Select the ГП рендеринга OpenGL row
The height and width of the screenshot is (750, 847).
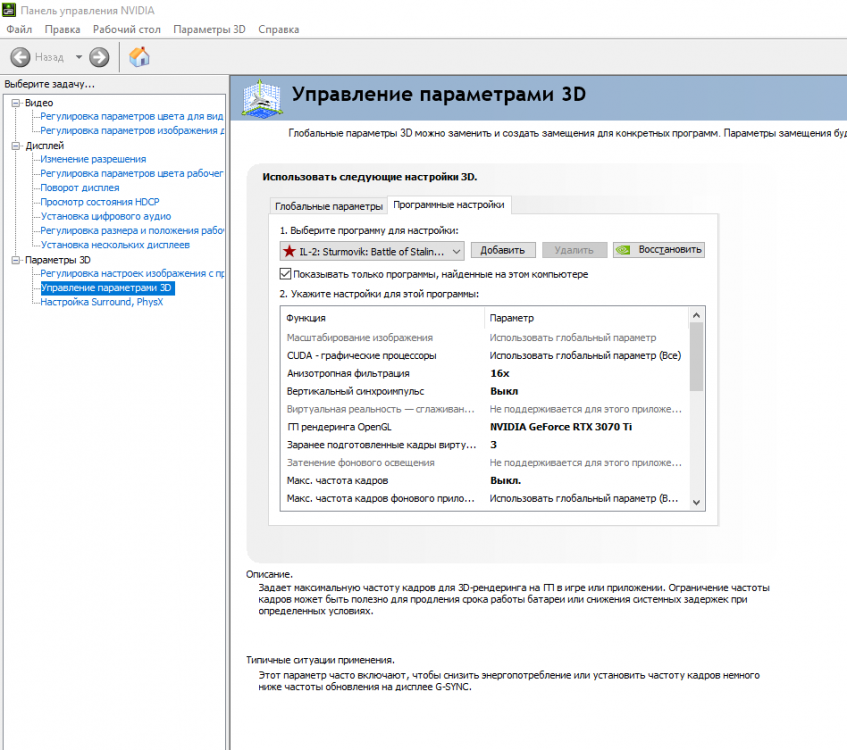point(485,427)
